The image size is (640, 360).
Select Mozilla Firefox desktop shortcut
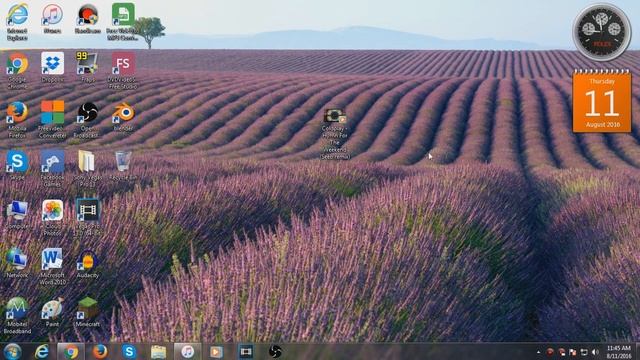[17, 119]
